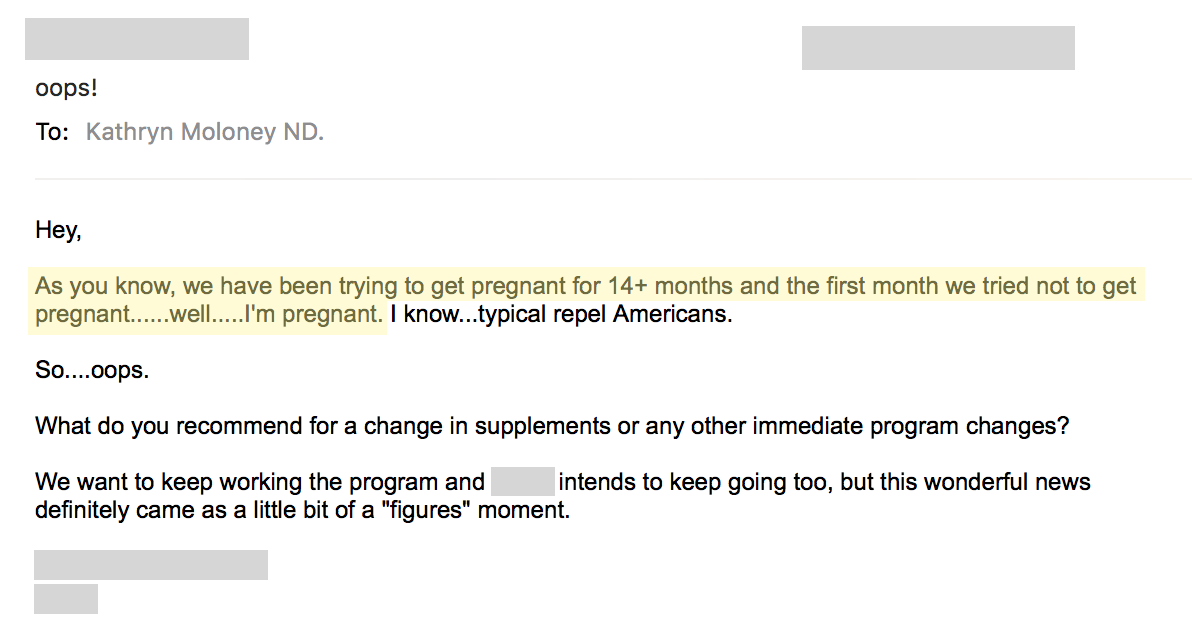1192x636 pixels.
Task: Click "immediate program changes?" text
Action: click(x=911, y=426)
